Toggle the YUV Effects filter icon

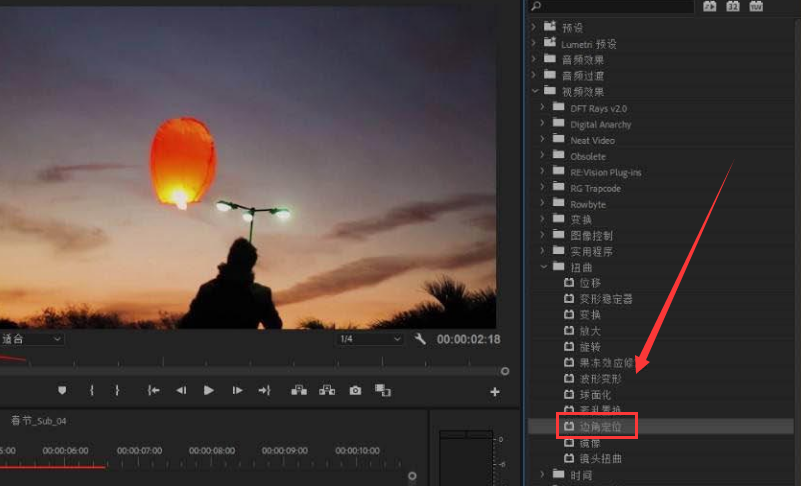click(757, 6)
